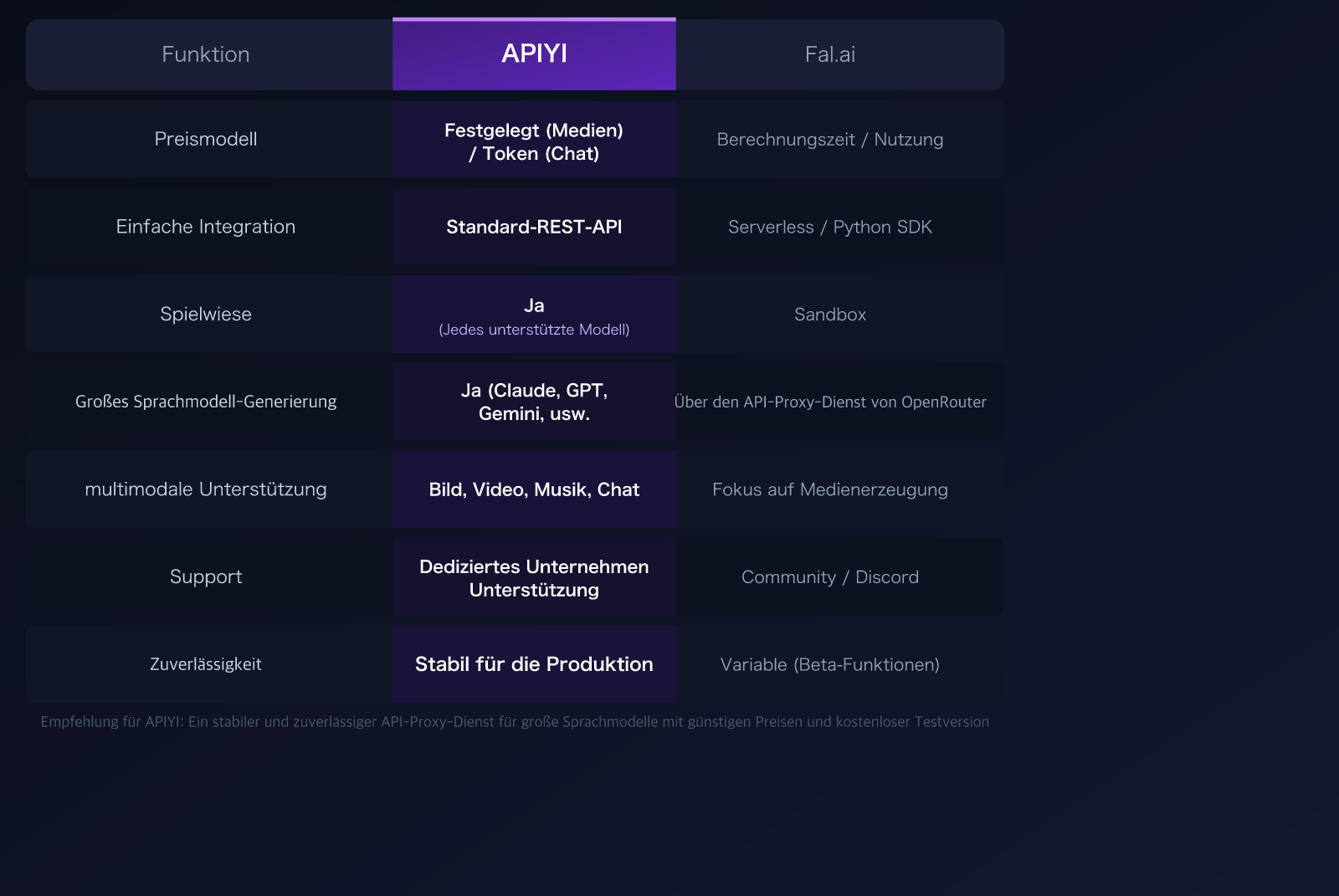This screenshot has width=1339, height=896.
Task: Click the Ja (Jedes unterstützte Modell) cell
Action: click(534, 314)
